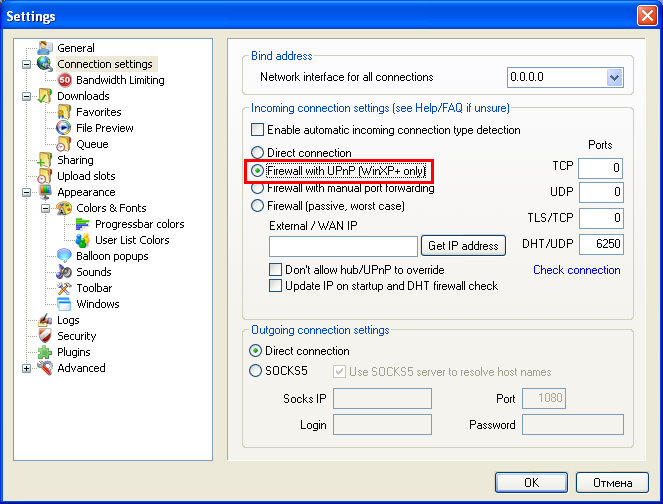Click the TLS/TCP port input field
The image size is (663, 504).
601,218
